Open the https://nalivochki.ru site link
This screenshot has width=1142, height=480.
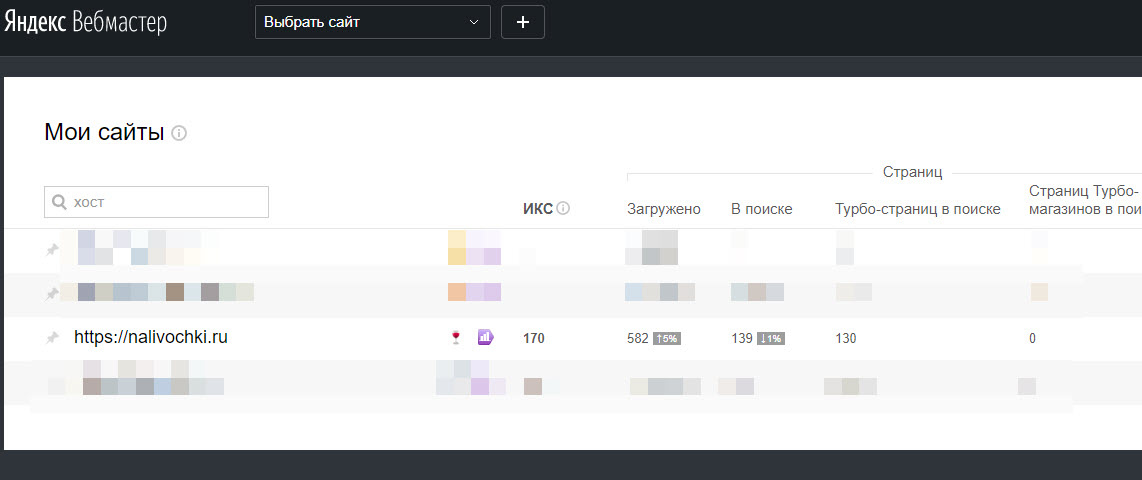pos(151,338)
